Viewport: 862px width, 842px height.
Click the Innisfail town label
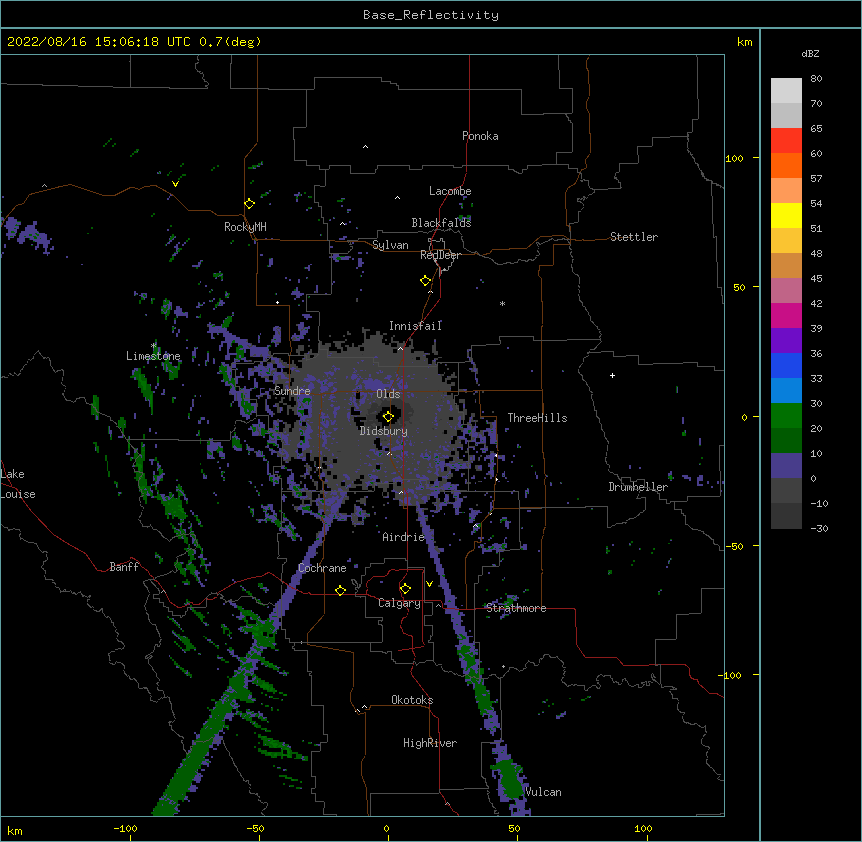tap(415, 326)
